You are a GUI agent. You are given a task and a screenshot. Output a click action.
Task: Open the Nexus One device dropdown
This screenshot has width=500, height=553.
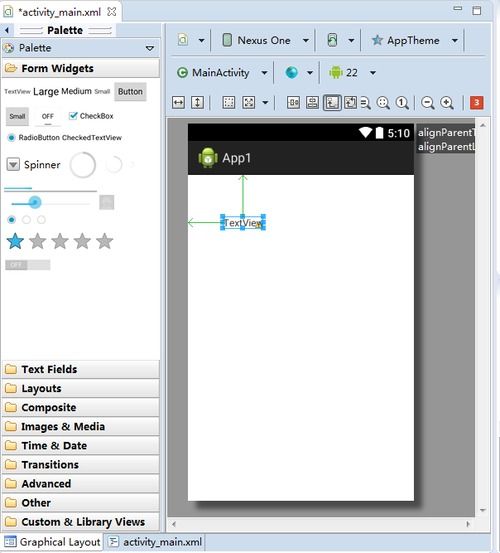click(266, 40)
